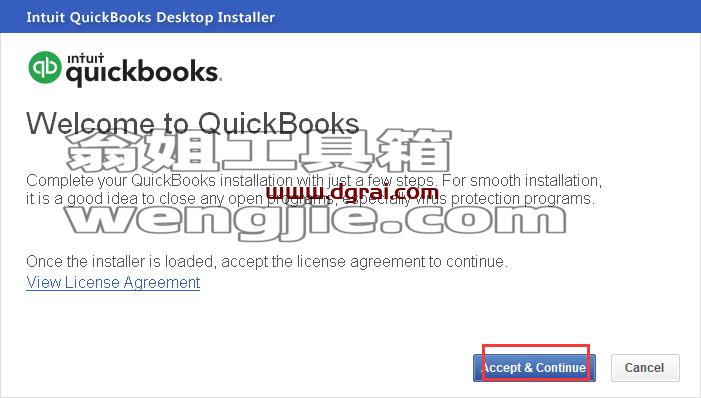
Task: Click the green QuickBooks qb logo icon
Action: 45,67
